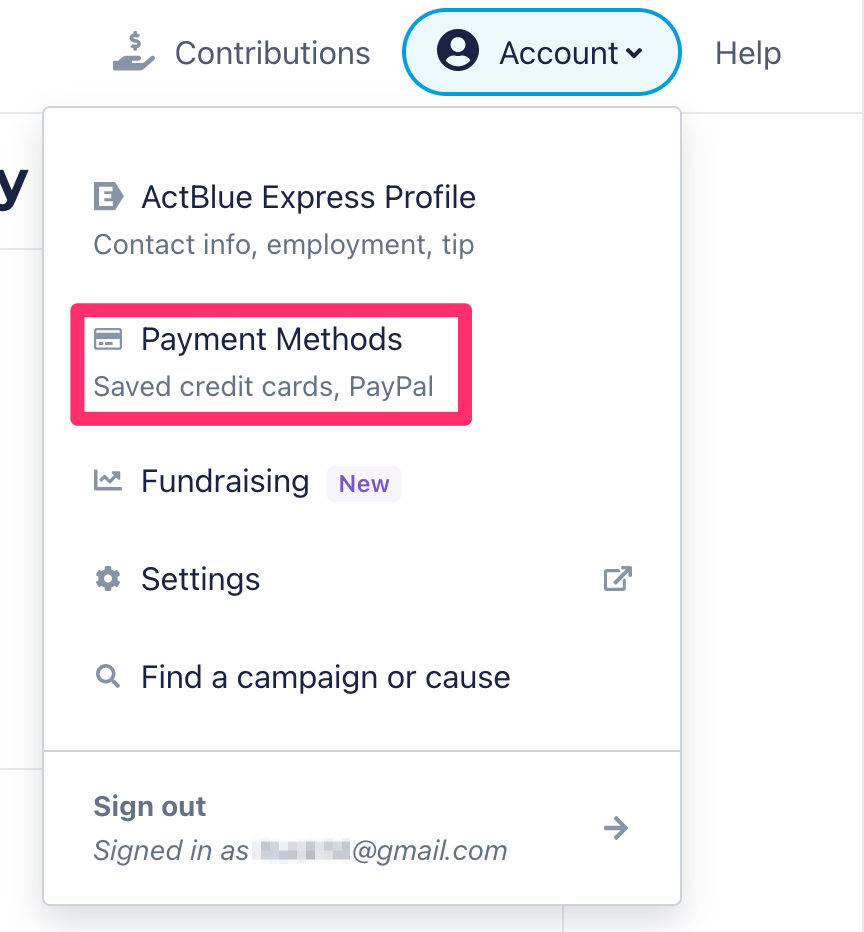Screen dimensions: 864x932
Task: Click the purple New badge
Action: click(364, 484)
